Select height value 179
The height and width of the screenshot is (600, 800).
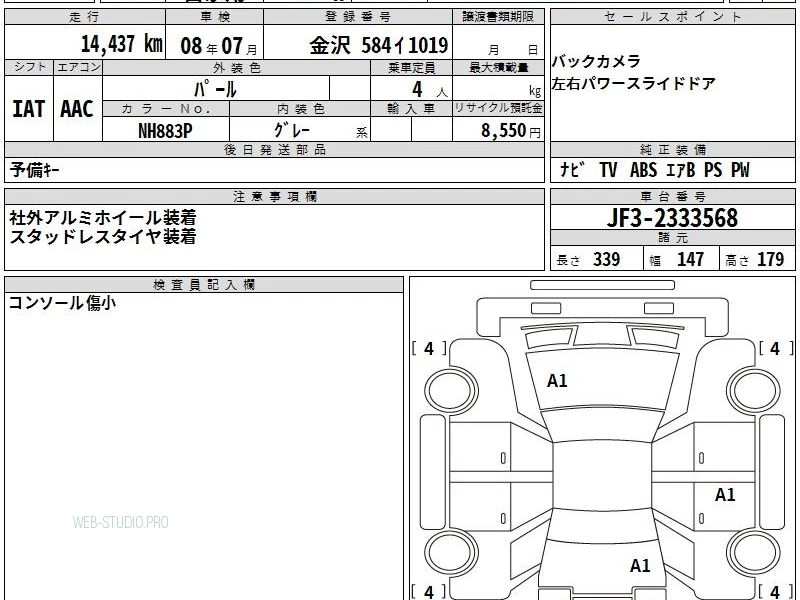[770, 259]
